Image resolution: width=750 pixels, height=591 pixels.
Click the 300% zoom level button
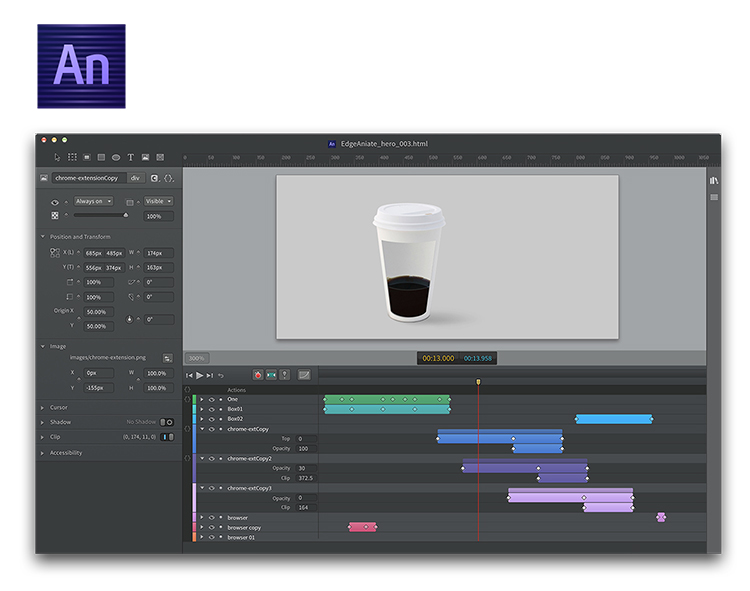pyautogui.click(x=197, y=358)
